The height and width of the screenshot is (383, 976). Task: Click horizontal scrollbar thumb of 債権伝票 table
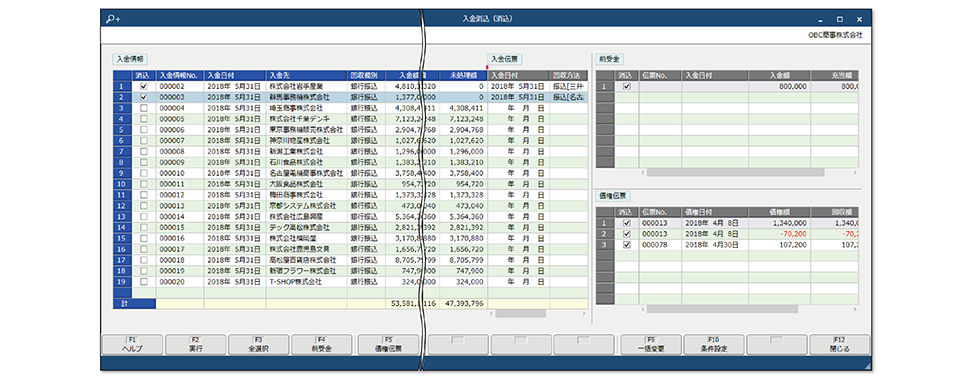(x=722, y=309)
